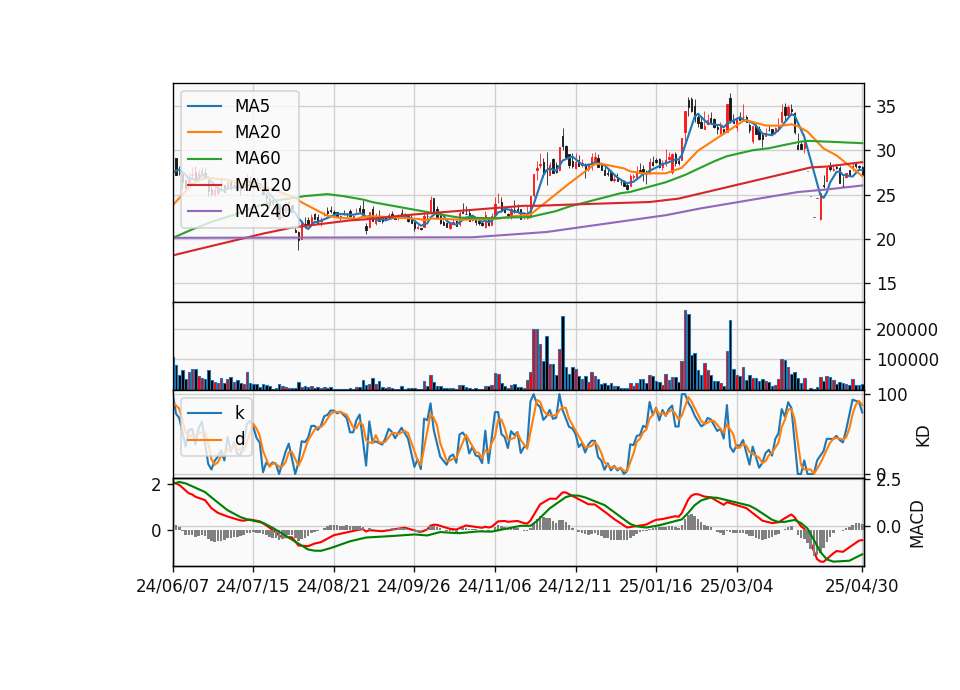This screenshot has width=960, height=690.
Task: Click the MA240 legend label
Action: 263,211
